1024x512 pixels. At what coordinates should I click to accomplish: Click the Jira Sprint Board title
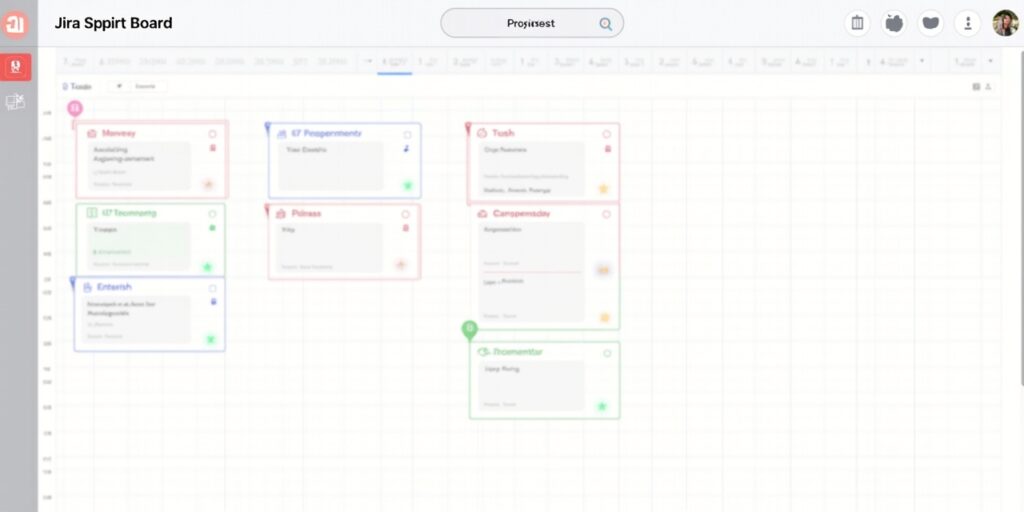[113, 23]
